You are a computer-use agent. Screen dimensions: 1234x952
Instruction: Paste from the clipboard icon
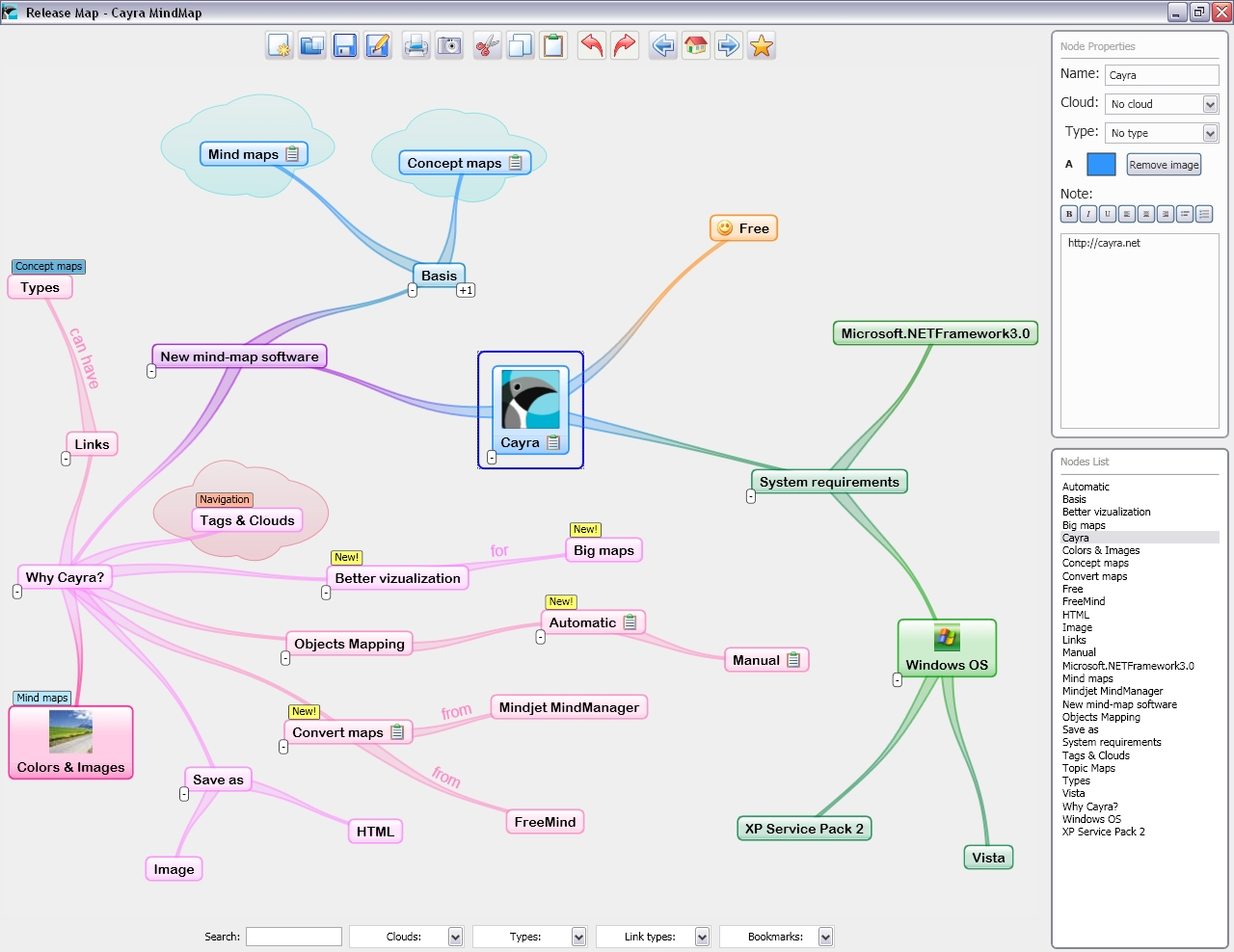[553, 45]
